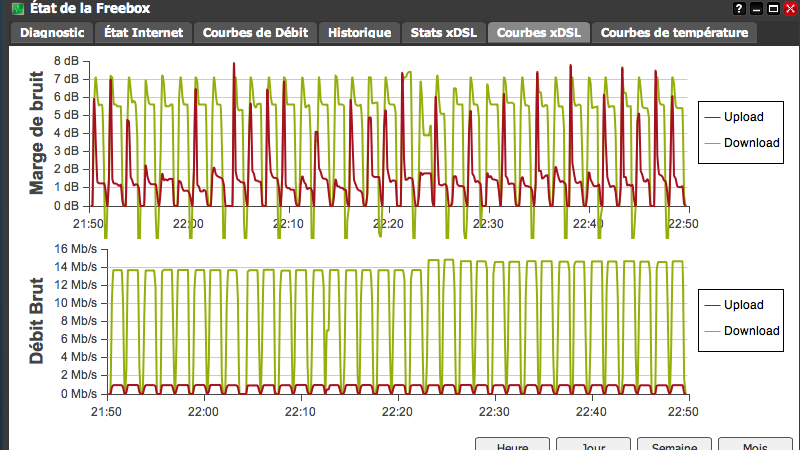Viewport: 800px width, 450px height.
Task: Open Courbes de Débit tab
Action: [255, 33]
